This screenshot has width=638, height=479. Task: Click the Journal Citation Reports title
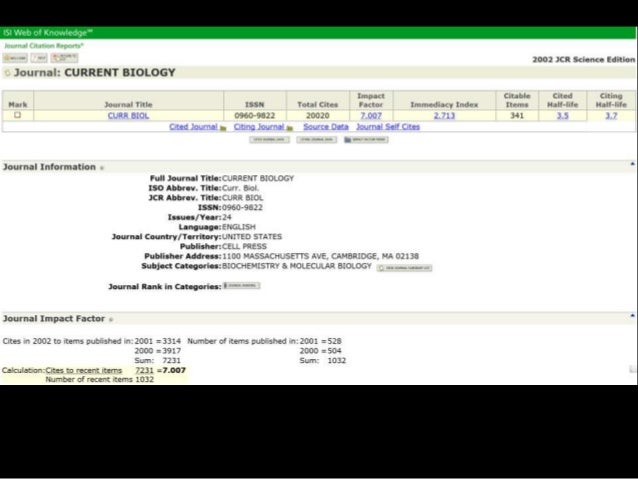point(44,46)
